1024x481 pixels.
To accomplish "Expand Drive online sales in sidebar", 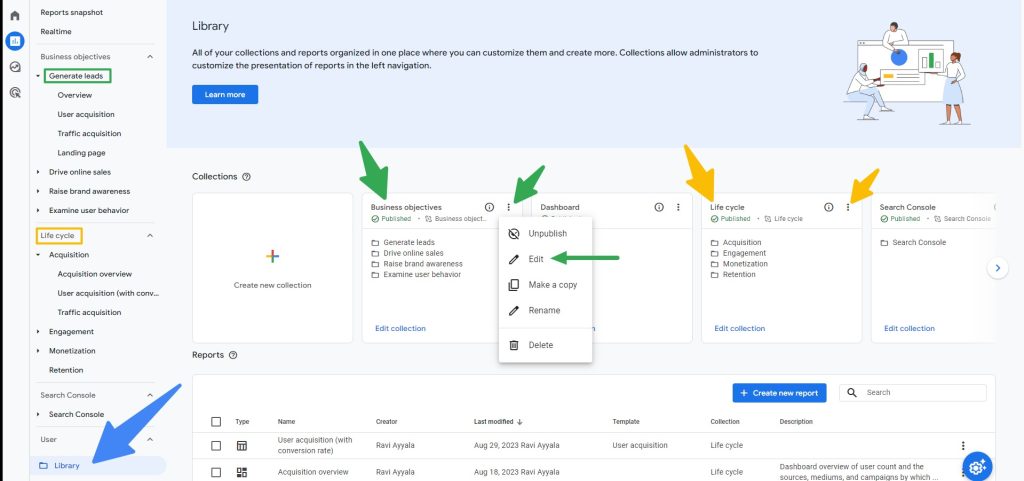I will [39, 172].
